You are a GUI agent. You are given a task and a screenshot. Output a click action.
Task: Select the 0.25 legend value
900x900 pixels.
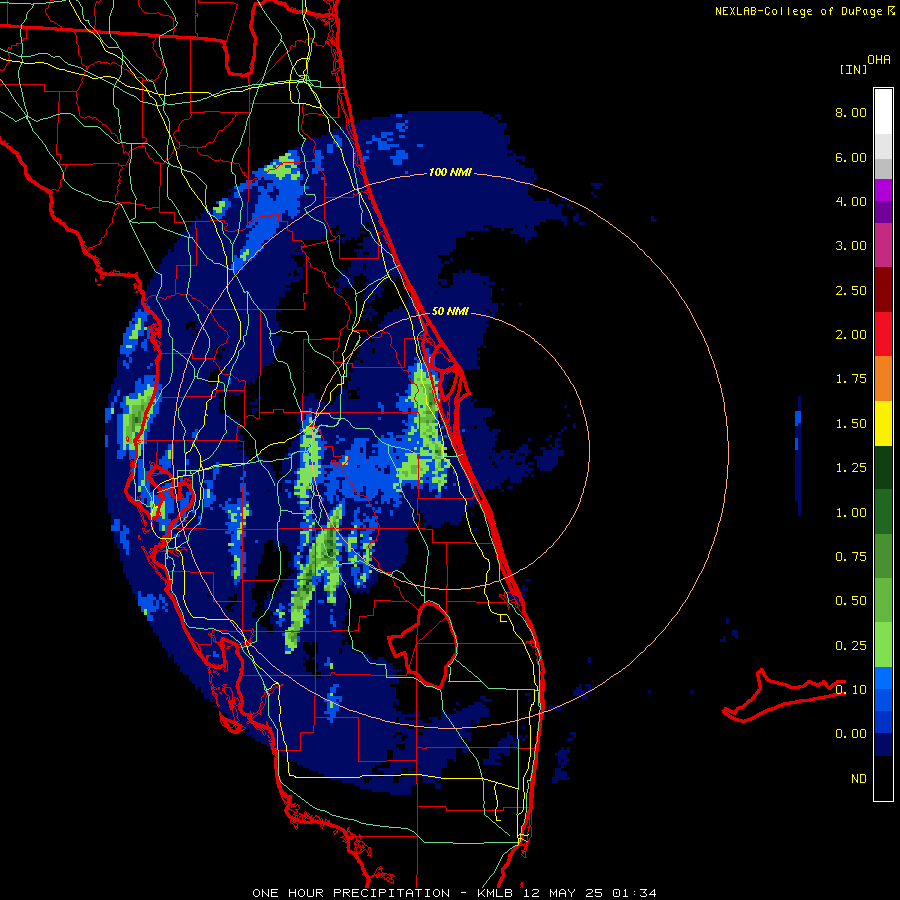point(851,646)
